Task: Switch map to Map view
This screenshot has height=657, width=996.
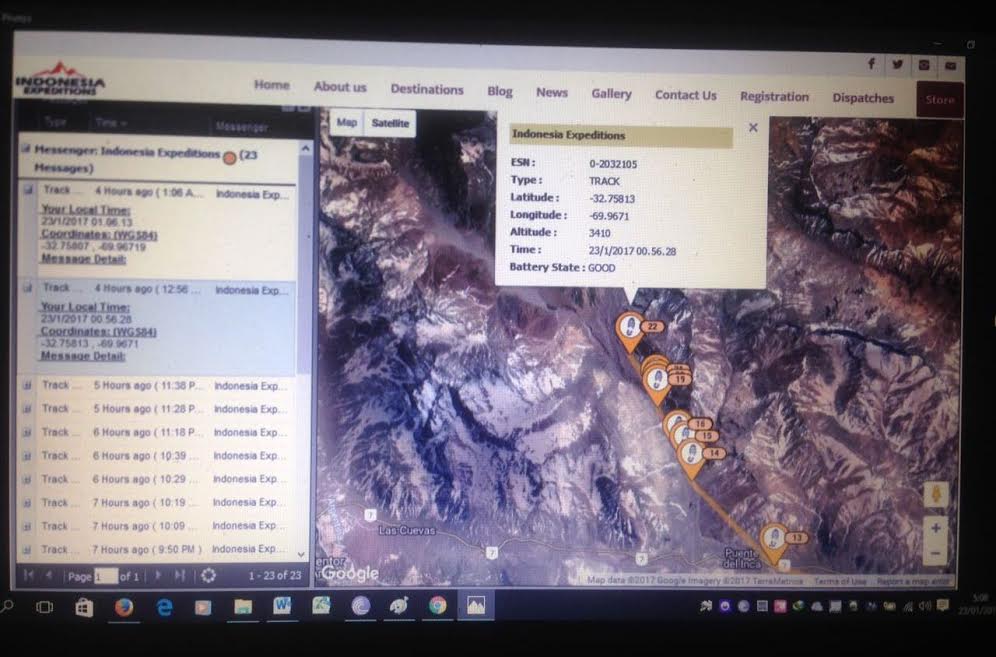Action: tap(346, 123)
